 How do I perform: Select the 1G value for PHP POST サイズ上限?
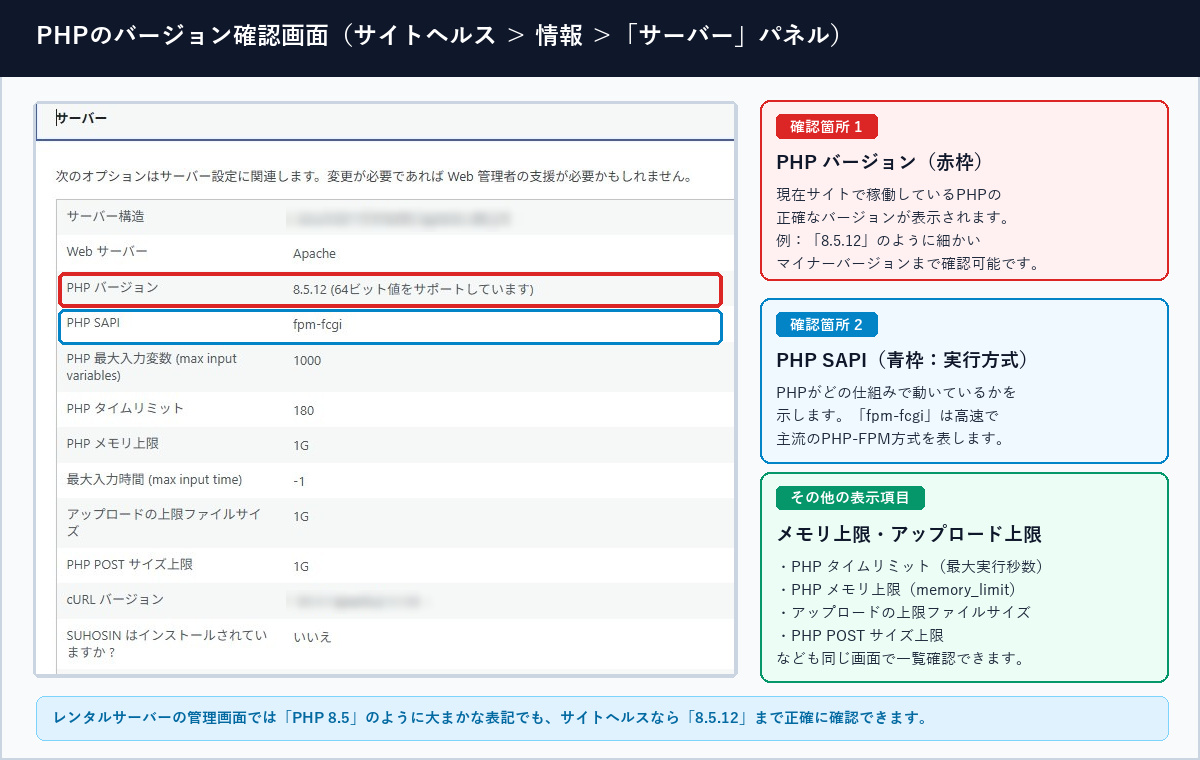click(x=301, y=566)
